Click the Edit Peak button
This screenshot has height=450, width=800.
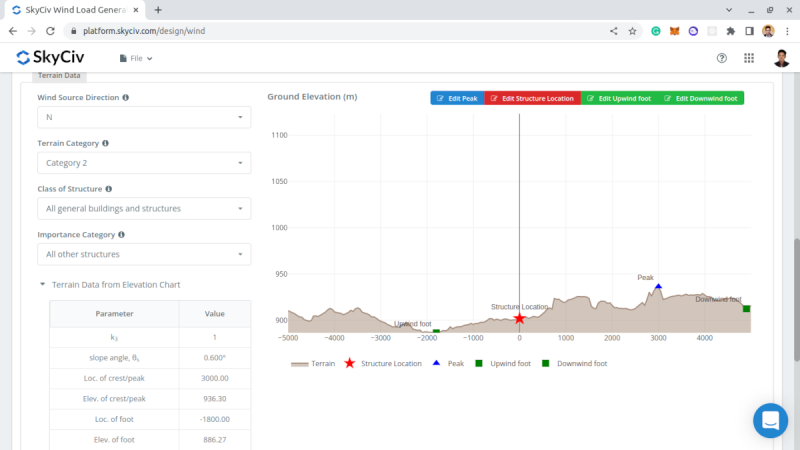[457, 98]
